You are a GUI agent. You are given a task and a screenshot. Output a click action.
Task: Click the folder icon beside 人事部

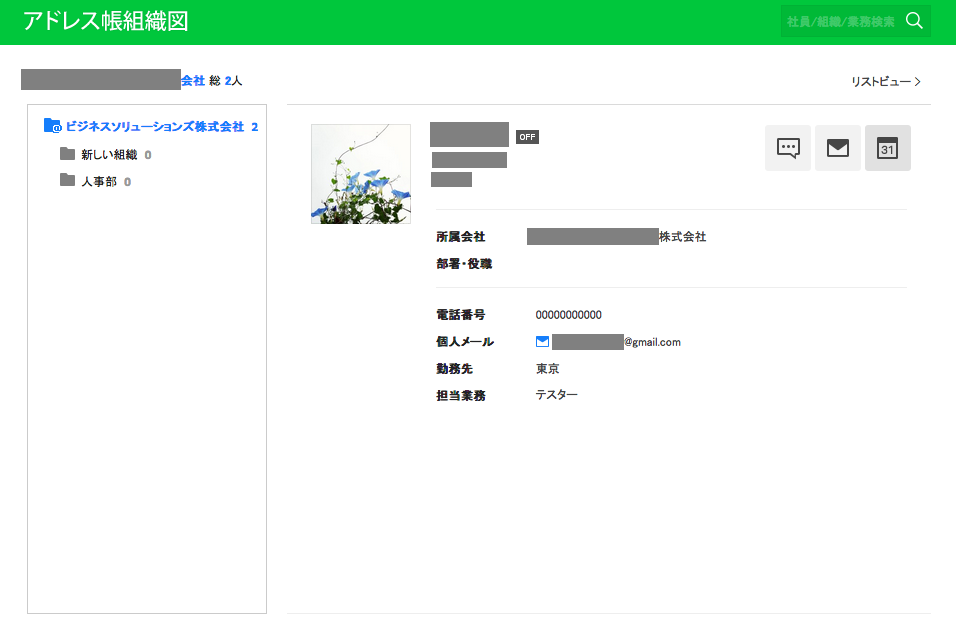tap(67, 181)
